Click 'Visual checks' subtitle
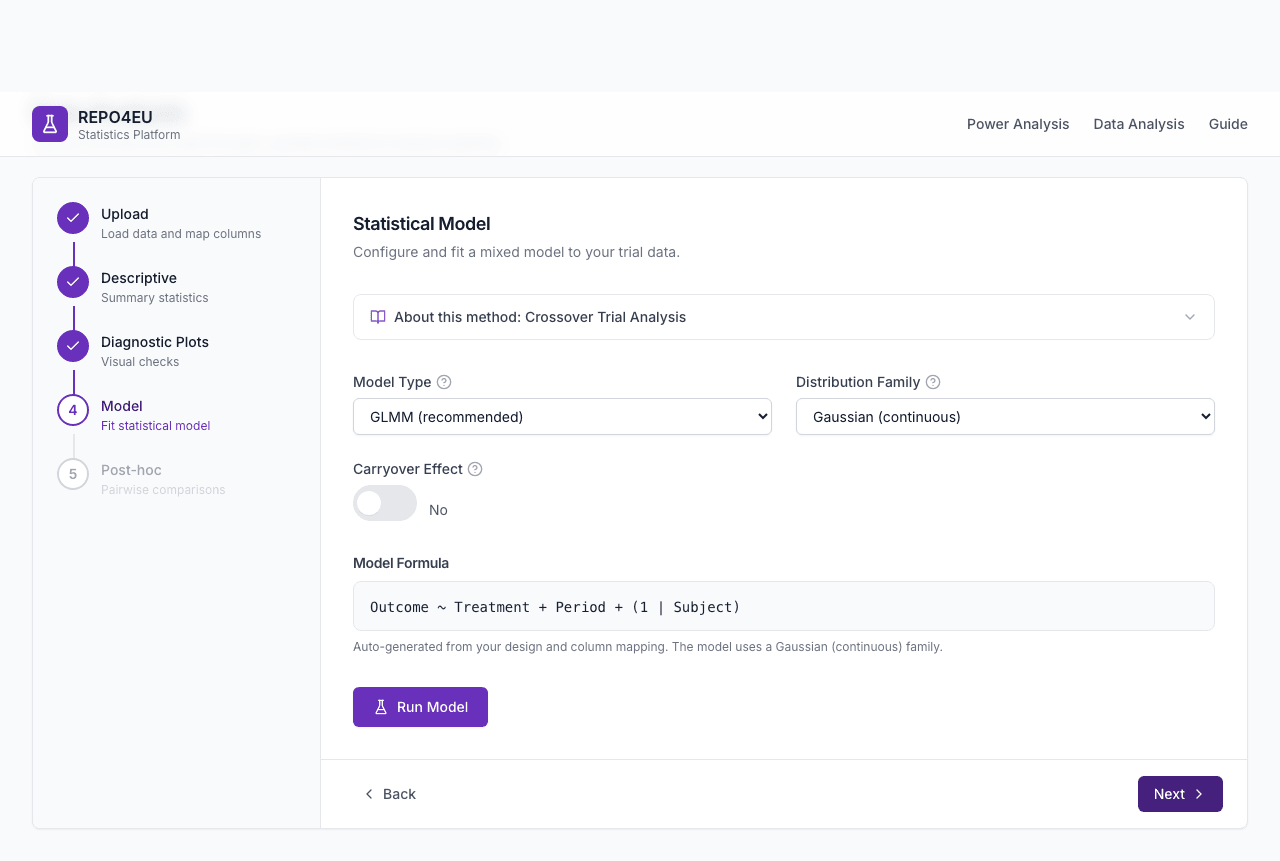 140,362
